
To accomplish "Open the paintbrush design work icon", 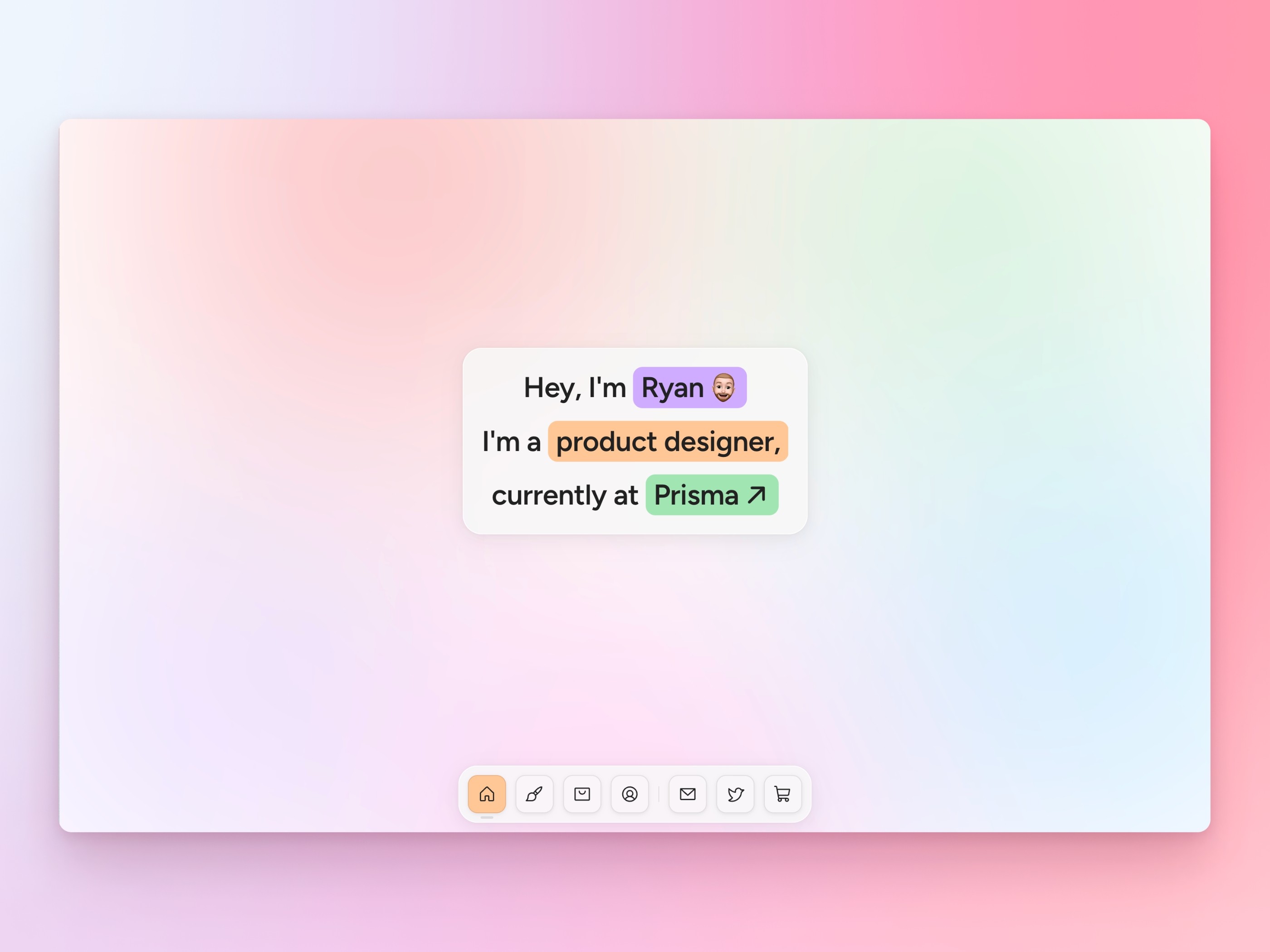I will 534,794.
